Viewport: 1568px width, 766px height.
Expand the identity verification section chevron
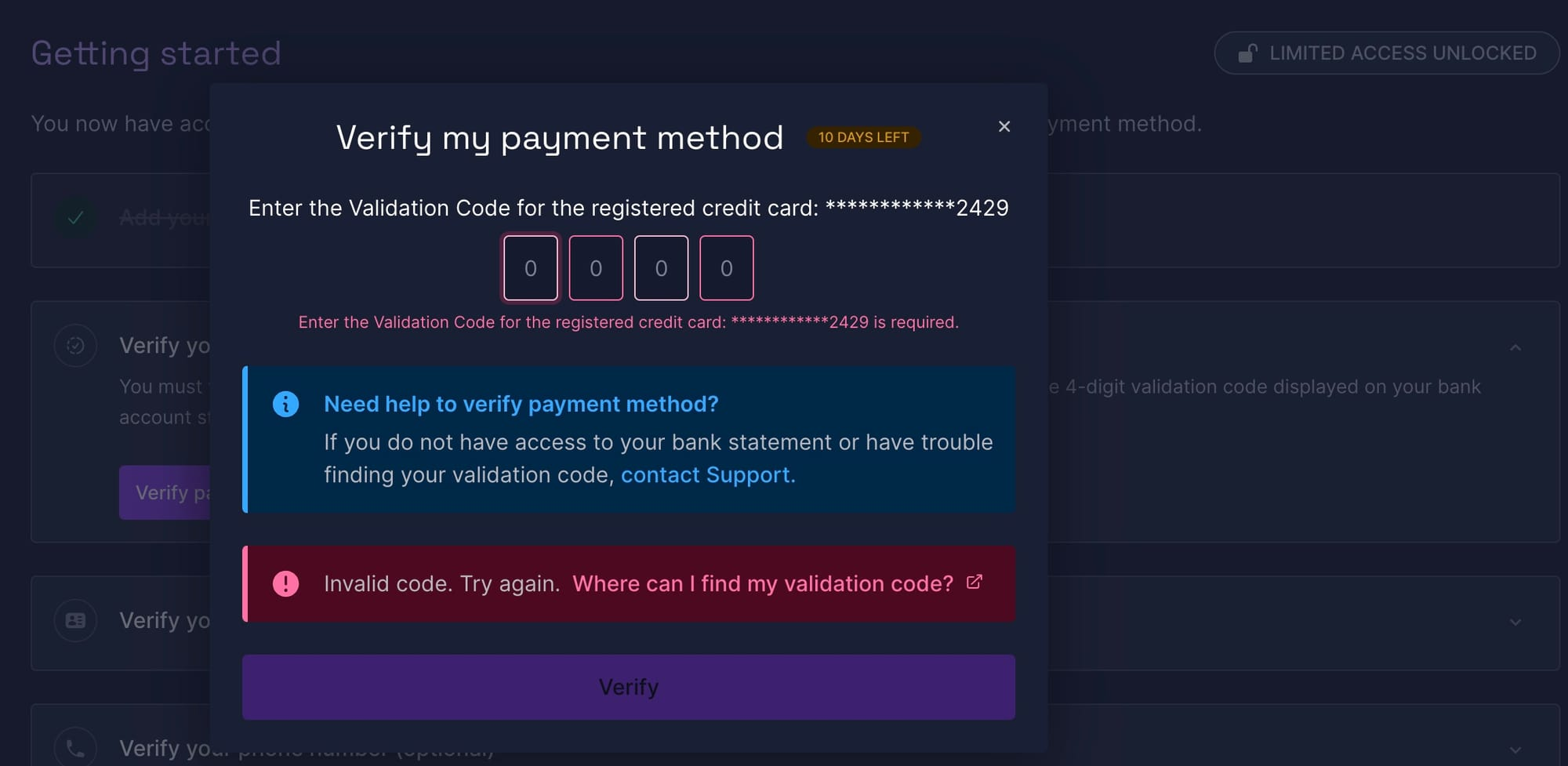click(x=1515, y=622)
